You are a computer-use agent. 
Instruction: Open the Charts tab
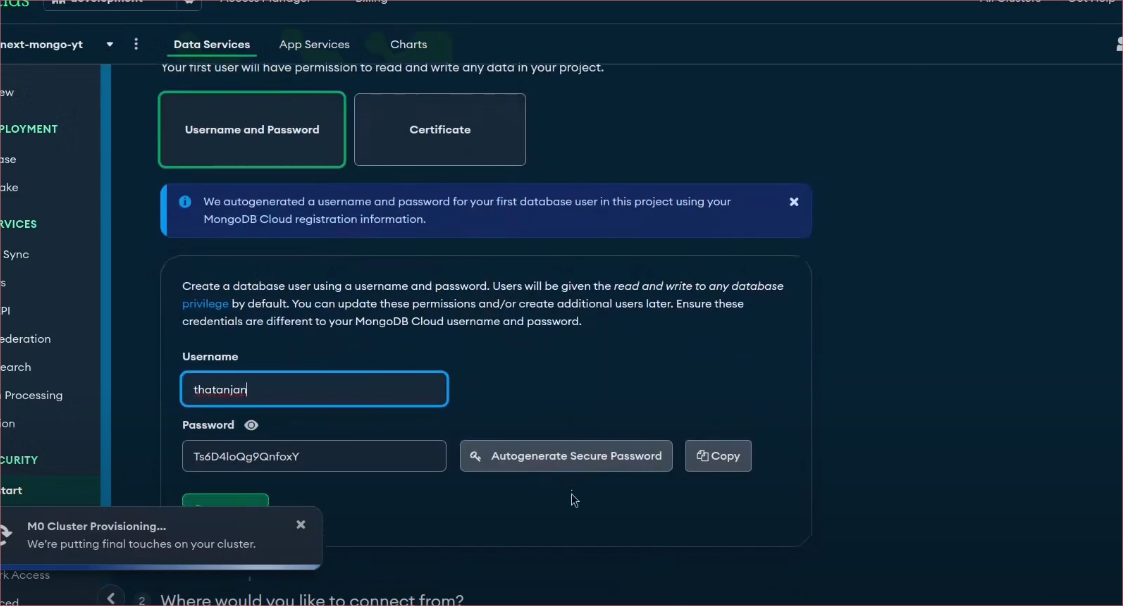(408, 44)
